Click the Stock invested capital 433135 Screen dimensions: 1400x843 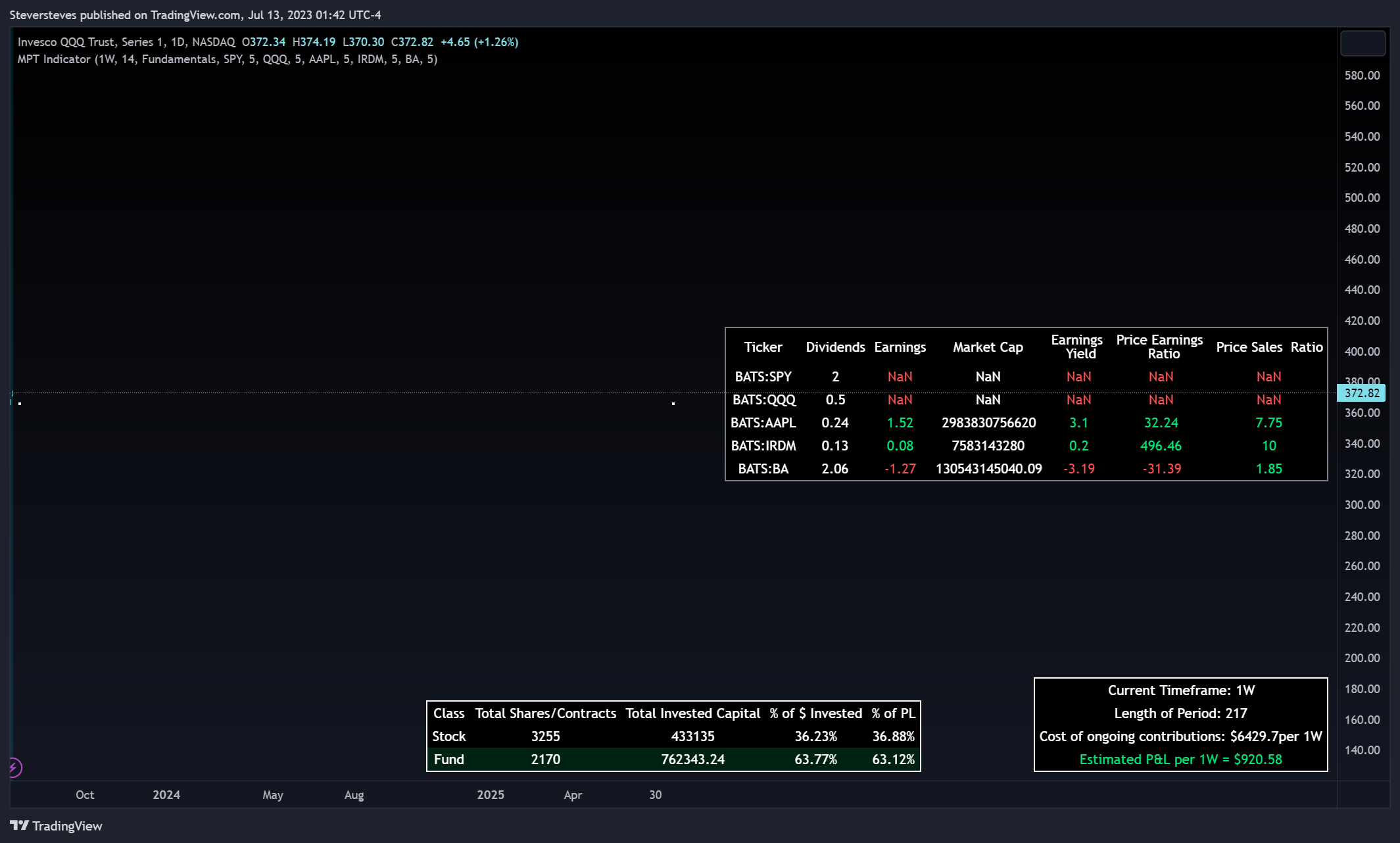[x=692, y=736]
